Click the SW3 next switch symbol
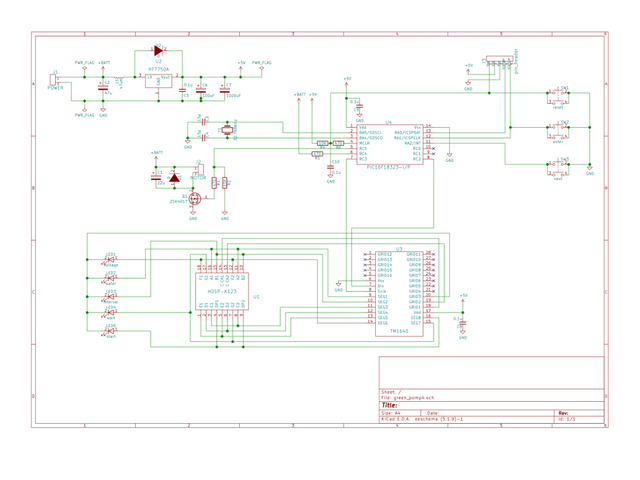Viewport: 640px width, 480px height. [558, 168]
